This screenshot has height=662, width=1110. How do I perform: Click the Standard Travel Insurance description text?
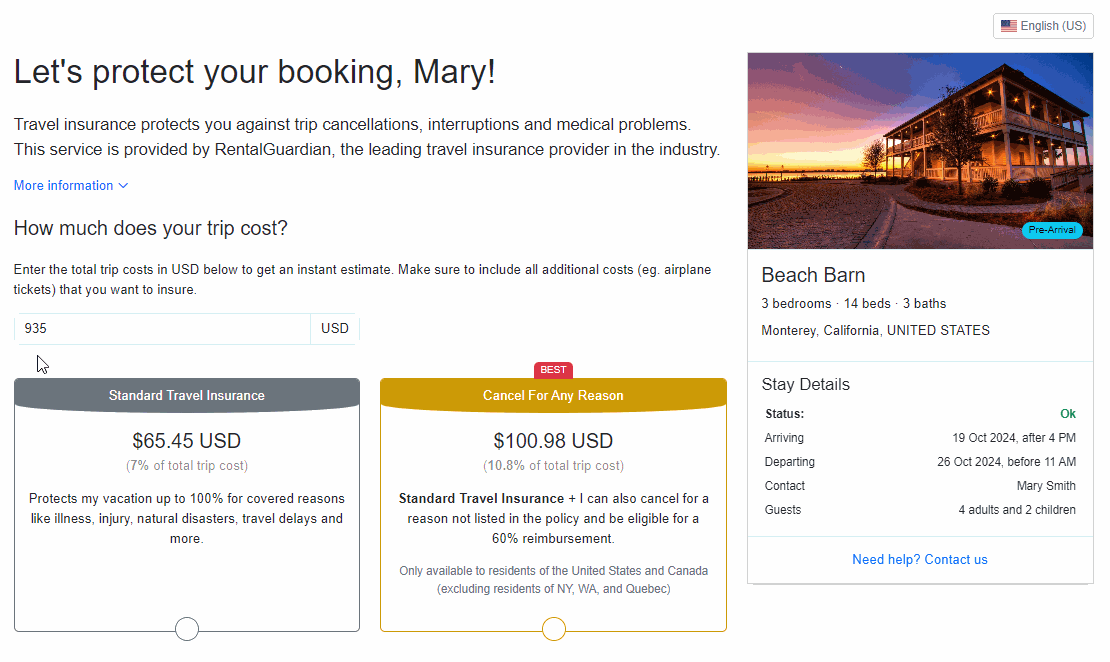187,518
